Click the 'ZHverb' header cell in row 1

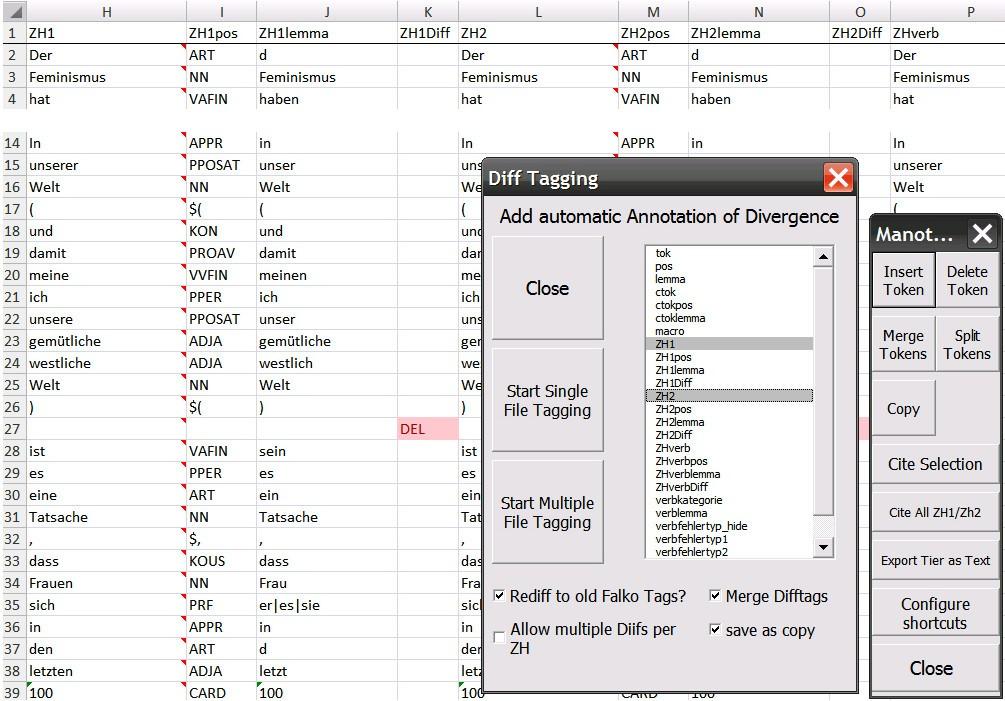pyautogui.click(x=947, y=33)
